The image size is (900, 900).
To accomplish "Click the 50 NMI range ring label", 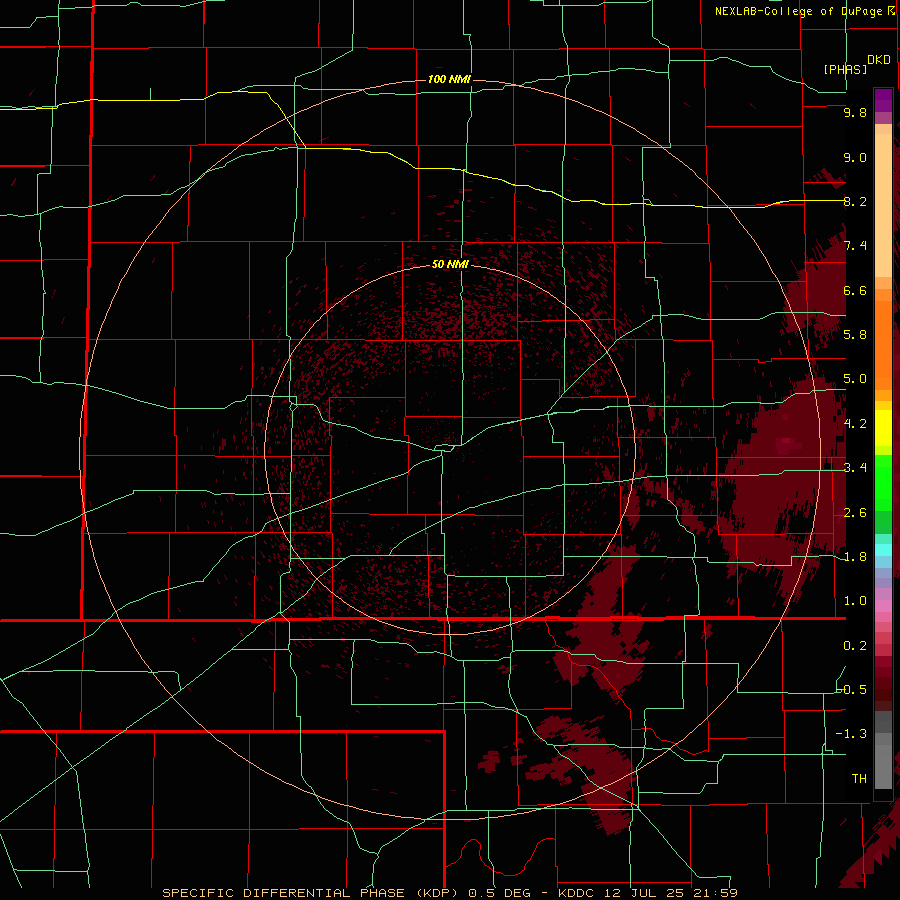I will coord(451,264).
